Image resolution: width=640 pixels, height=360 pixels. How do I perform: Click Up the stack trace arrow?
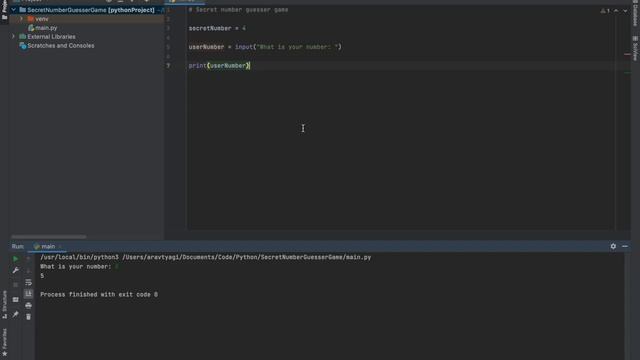point(28,259)
